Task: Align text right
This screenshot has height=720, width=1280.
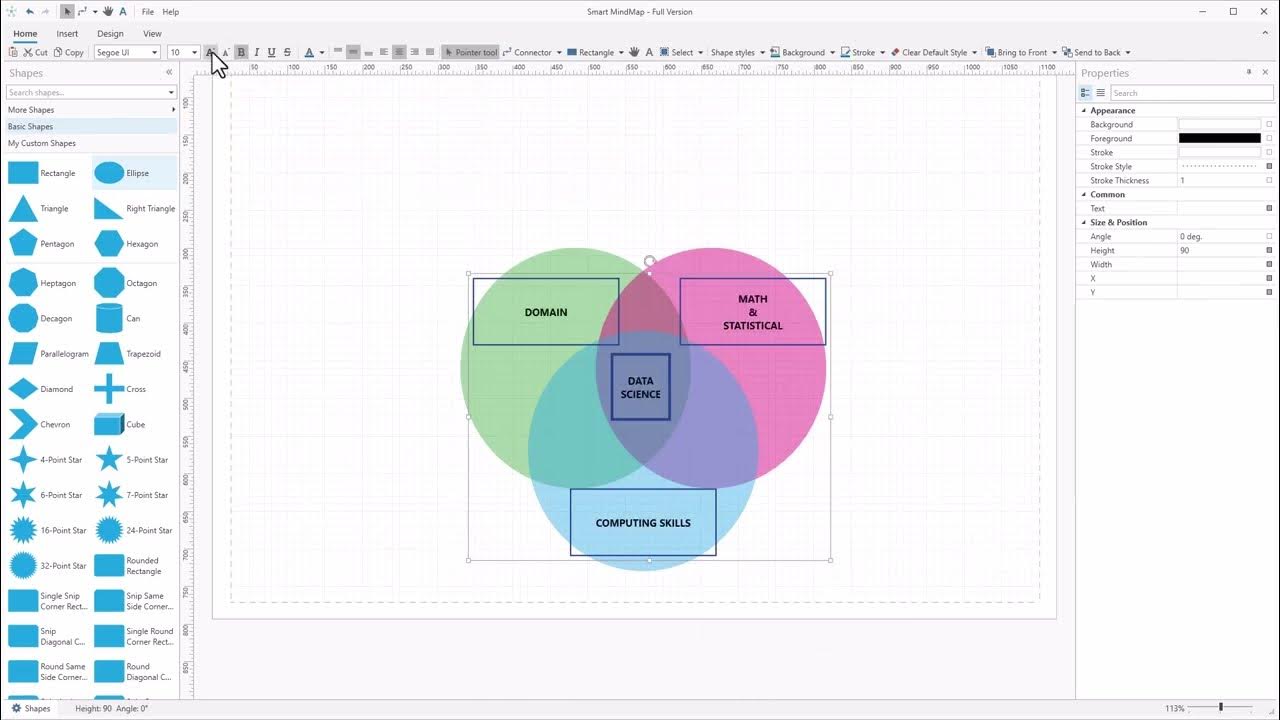Action: (x=414, y=52)
